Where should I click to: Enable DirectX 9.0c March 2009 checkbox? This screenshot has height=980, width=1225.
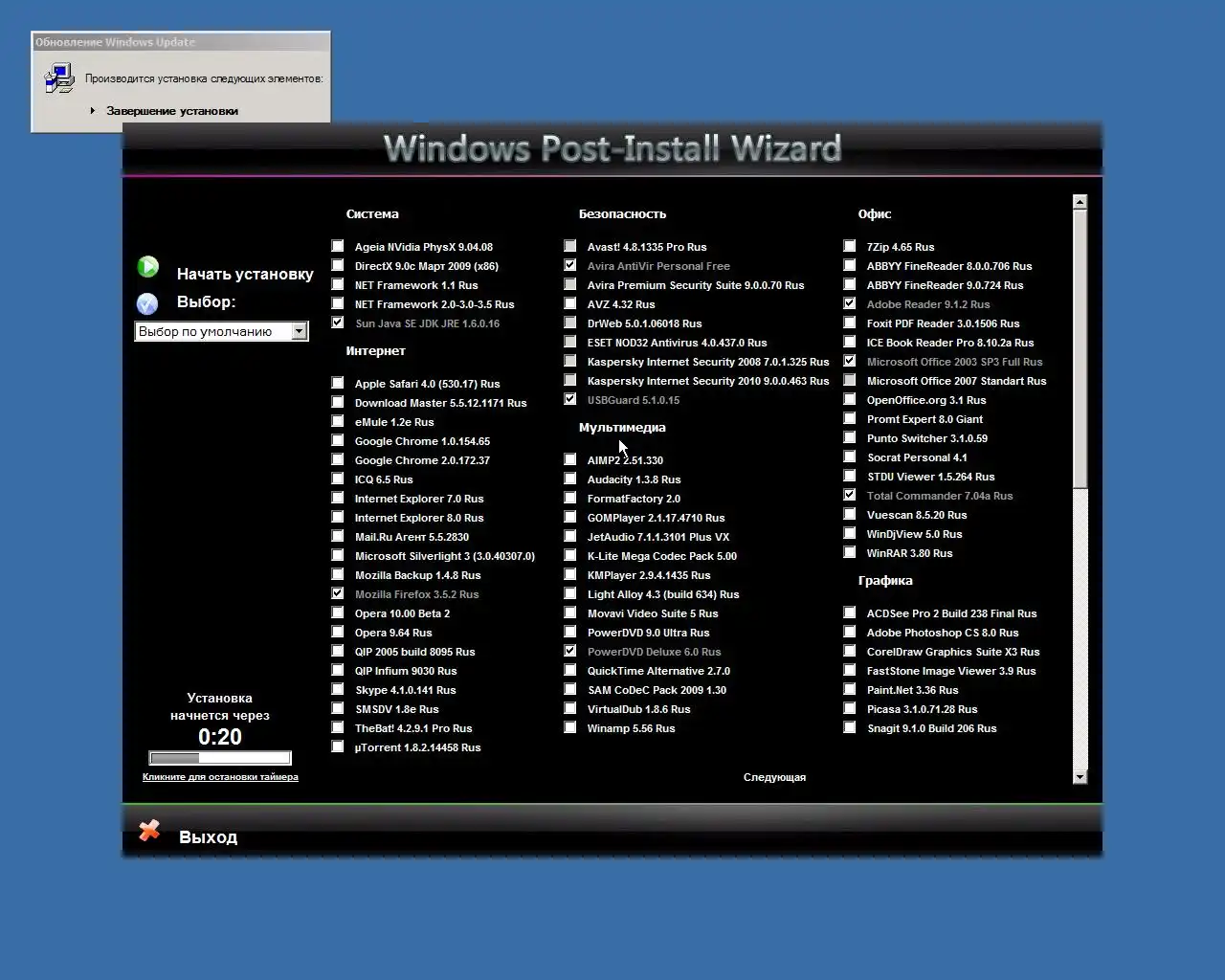[x=338, y=265]
